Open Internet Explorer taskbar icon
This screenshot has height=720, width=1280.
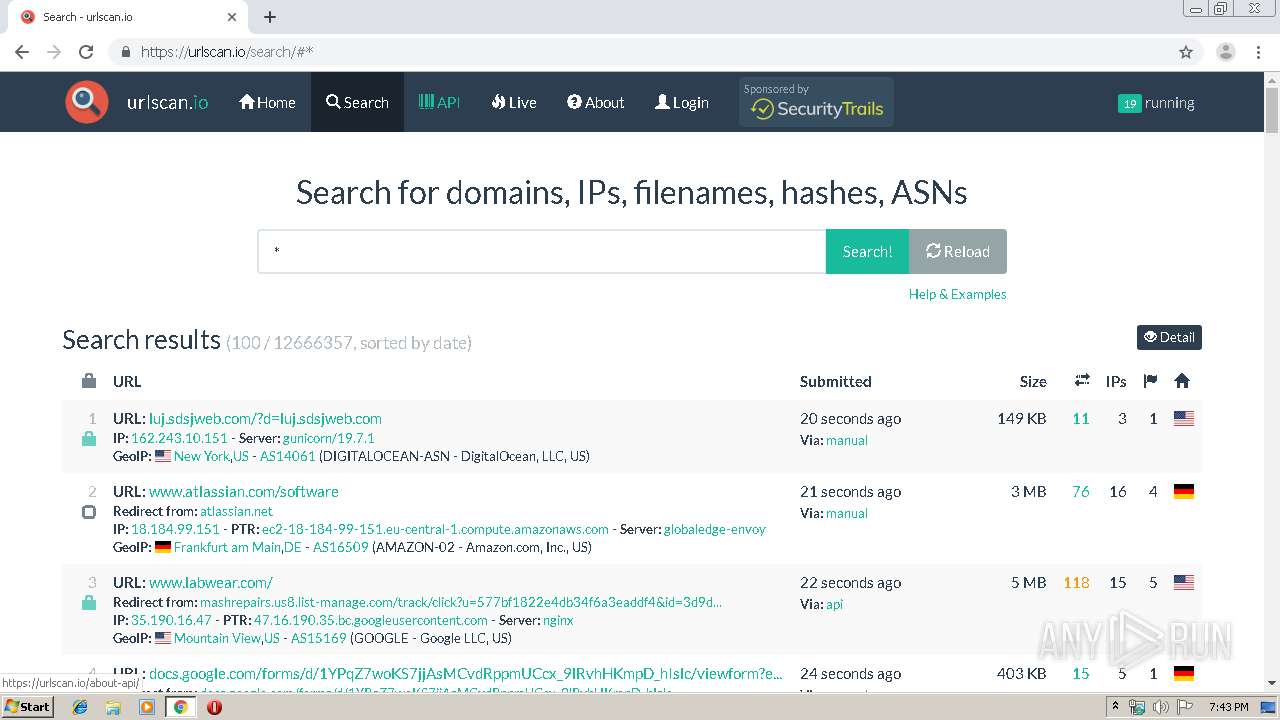tap(80, 707)
